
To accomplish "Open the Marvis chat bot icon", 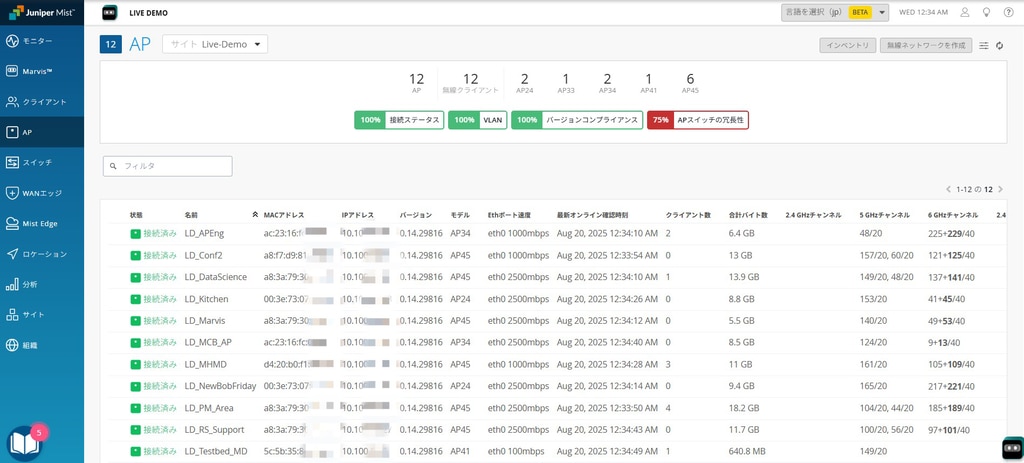I will click(1012, 449).
